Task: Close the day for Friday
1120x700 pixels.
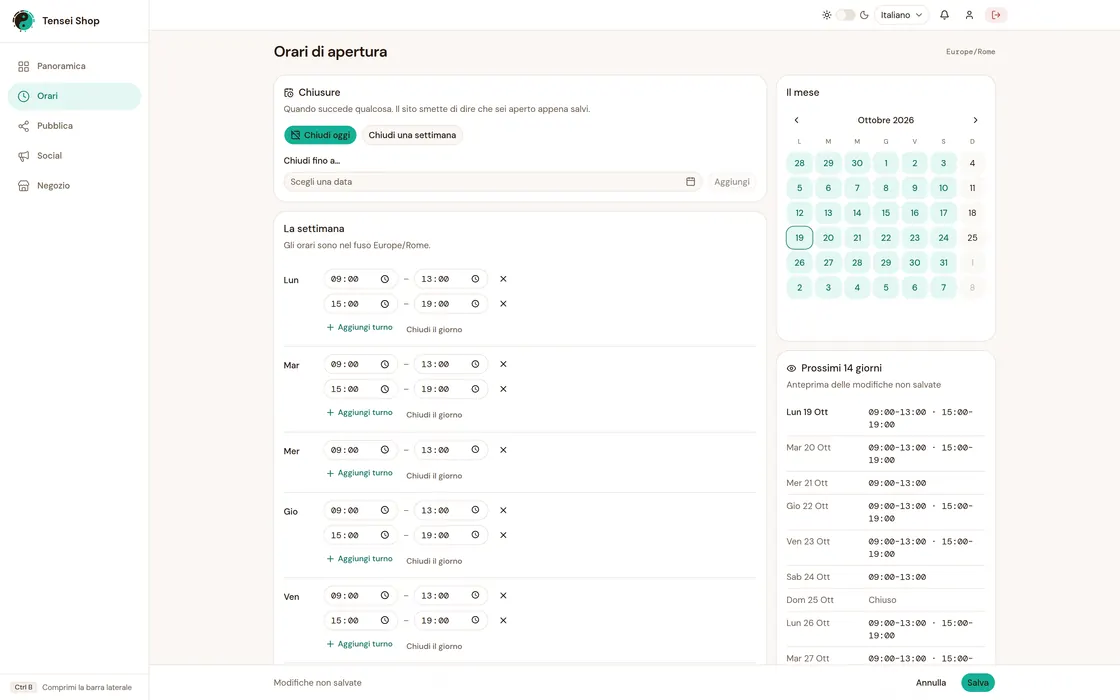Action: pyautogui.click(x=434, y=646)
